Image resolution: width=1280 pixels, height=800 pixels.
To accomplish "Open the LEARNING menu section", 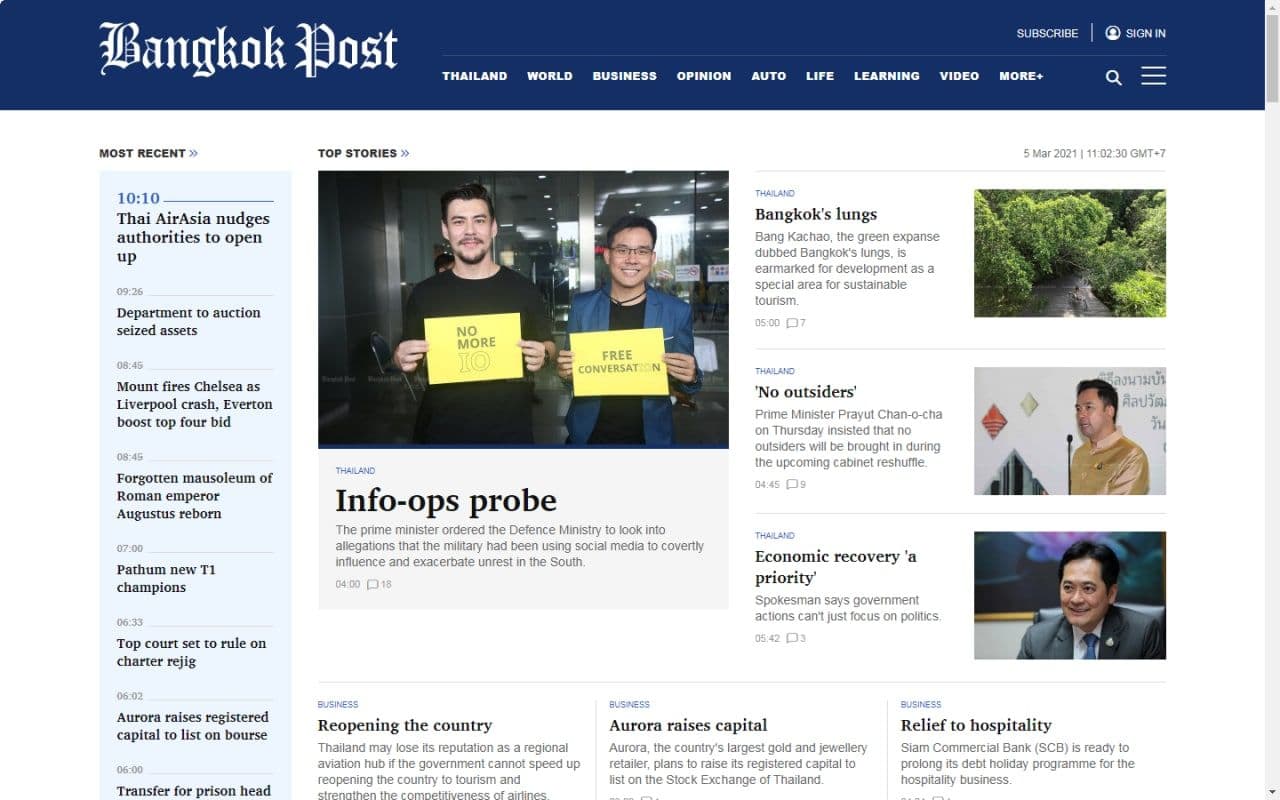I will coord(887,76).
